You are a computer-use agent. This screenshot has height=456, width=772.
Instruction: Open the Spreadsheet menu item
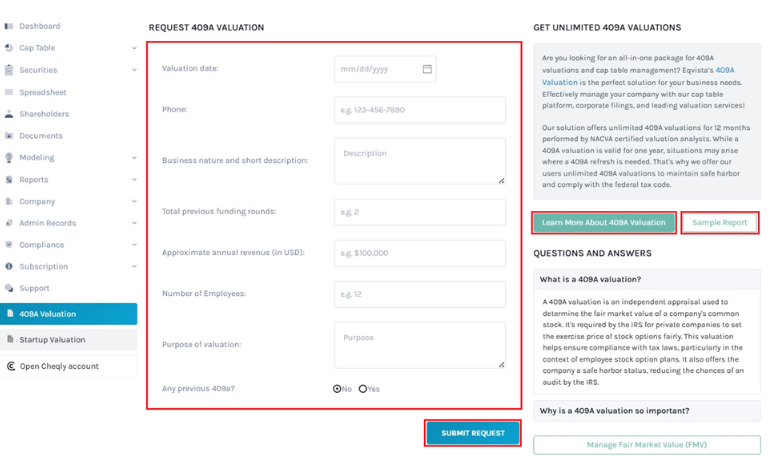68,92
